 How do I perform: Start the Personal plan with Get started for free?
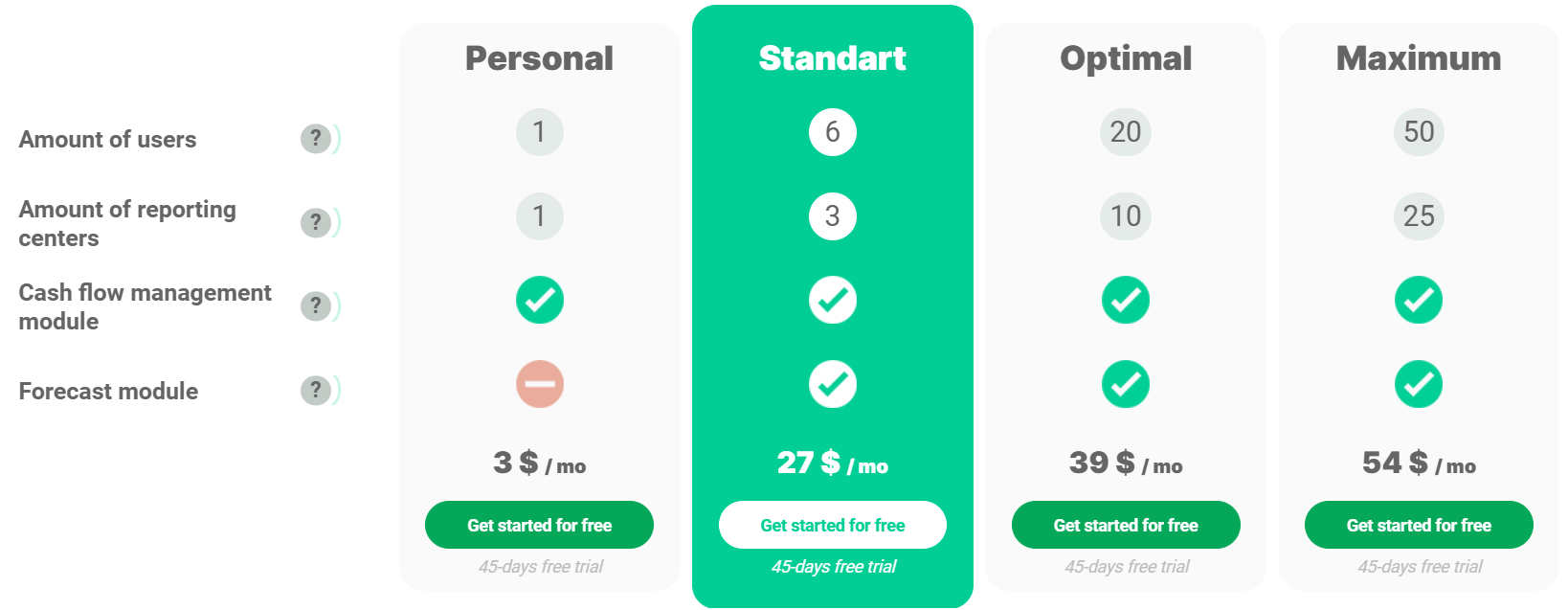540,525
